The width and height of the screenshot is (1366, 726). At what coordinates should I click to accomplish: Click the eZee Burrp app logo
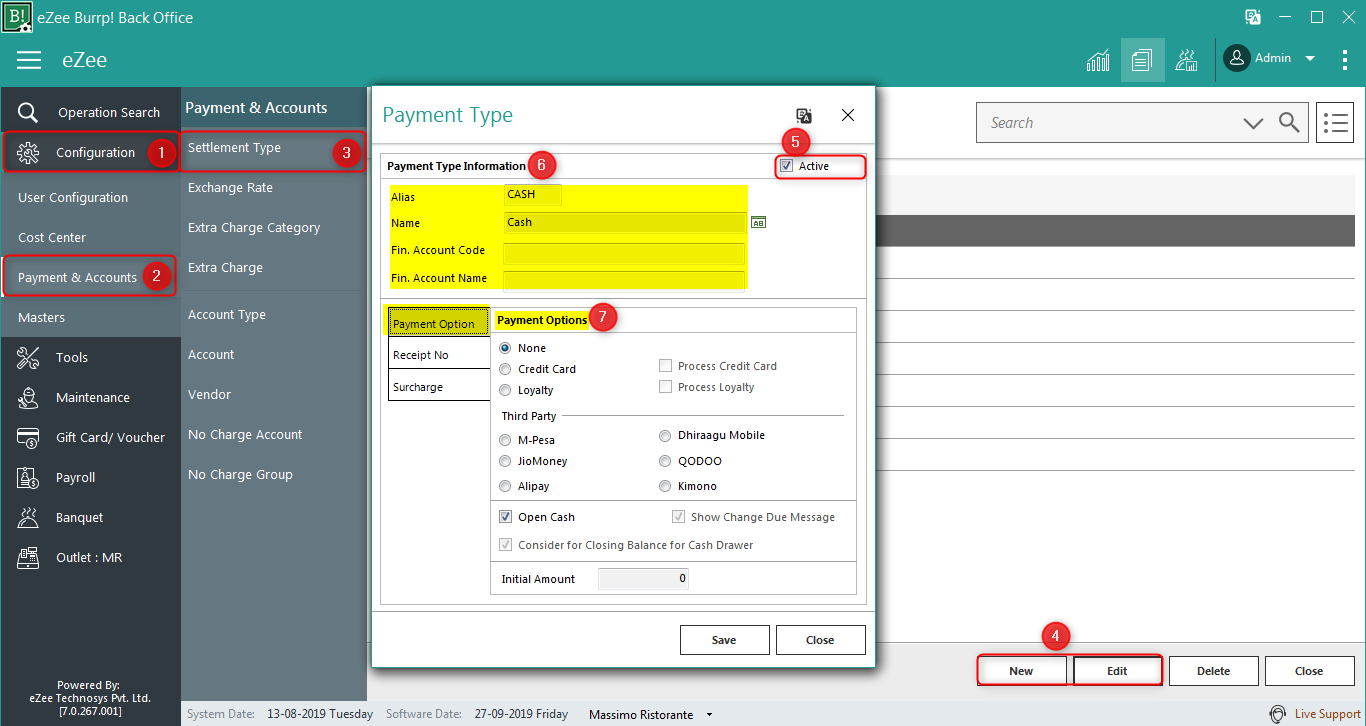(x=17, y=17)
